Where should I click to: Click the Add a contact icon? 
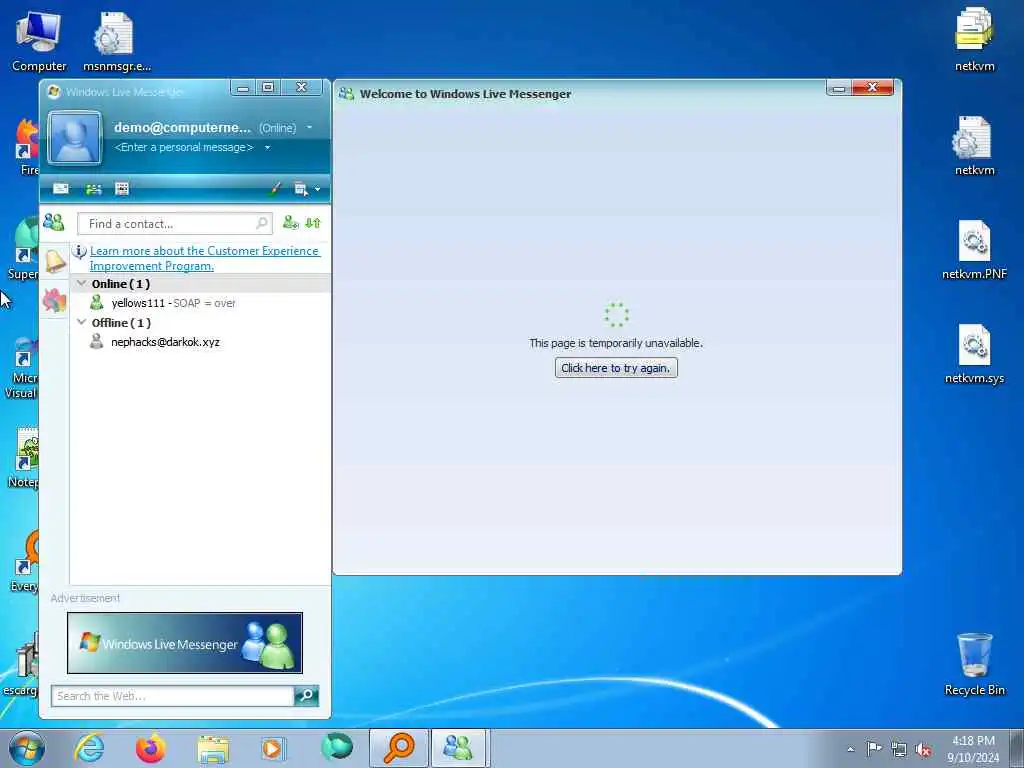290,223
